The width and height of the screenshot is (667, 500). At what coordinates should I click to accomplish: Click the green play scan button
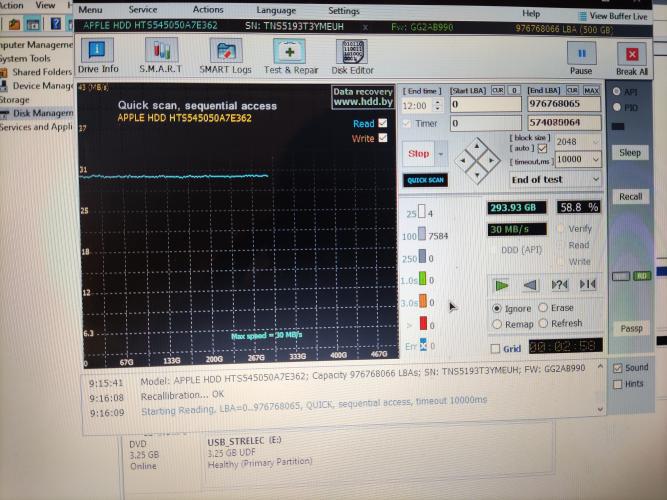pyautogui.click(x=502, y=285)
